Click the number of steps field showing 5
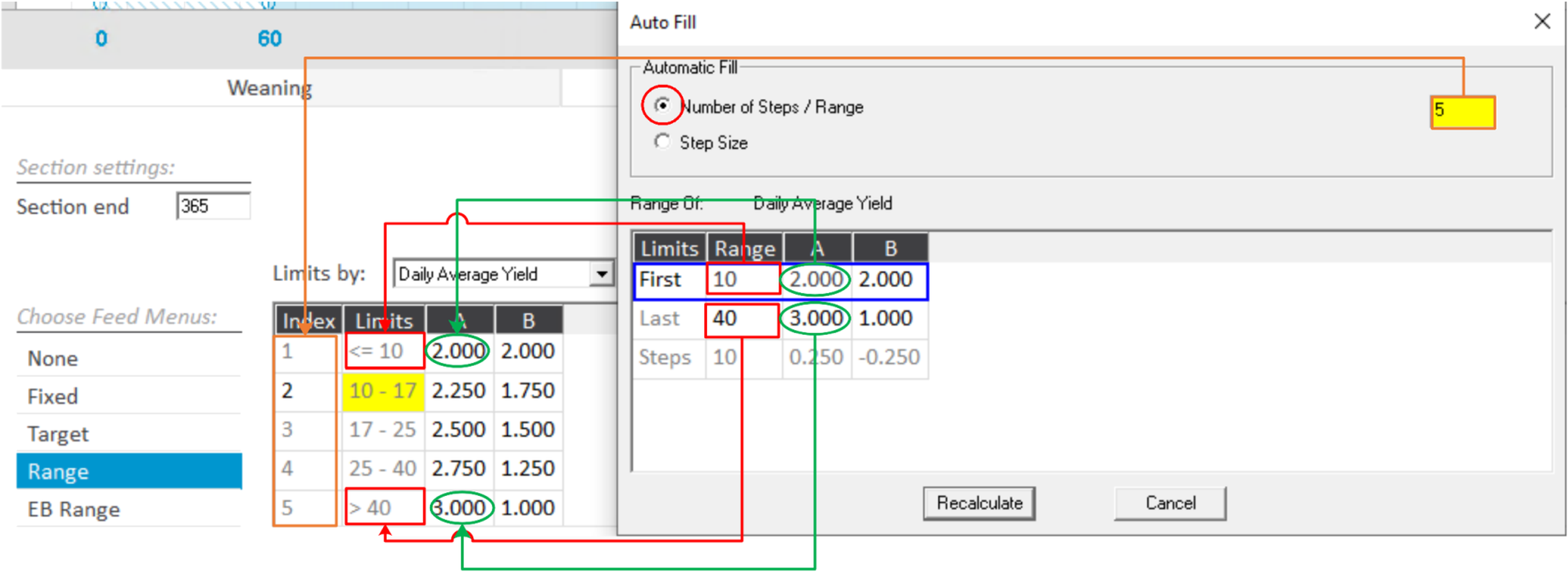This screenshot has height=587, width=1568. [x=1462, y=112]
